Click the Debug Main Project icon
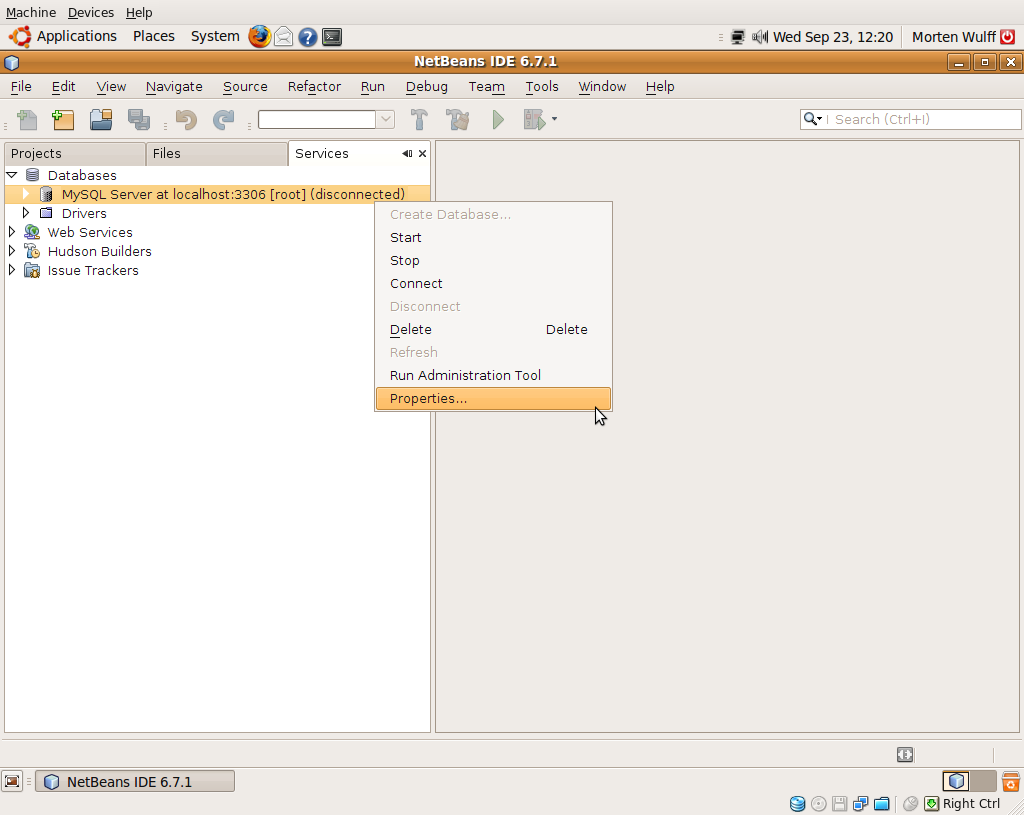This screenshot has height=815, width=1024. click(x=534, y=120)
